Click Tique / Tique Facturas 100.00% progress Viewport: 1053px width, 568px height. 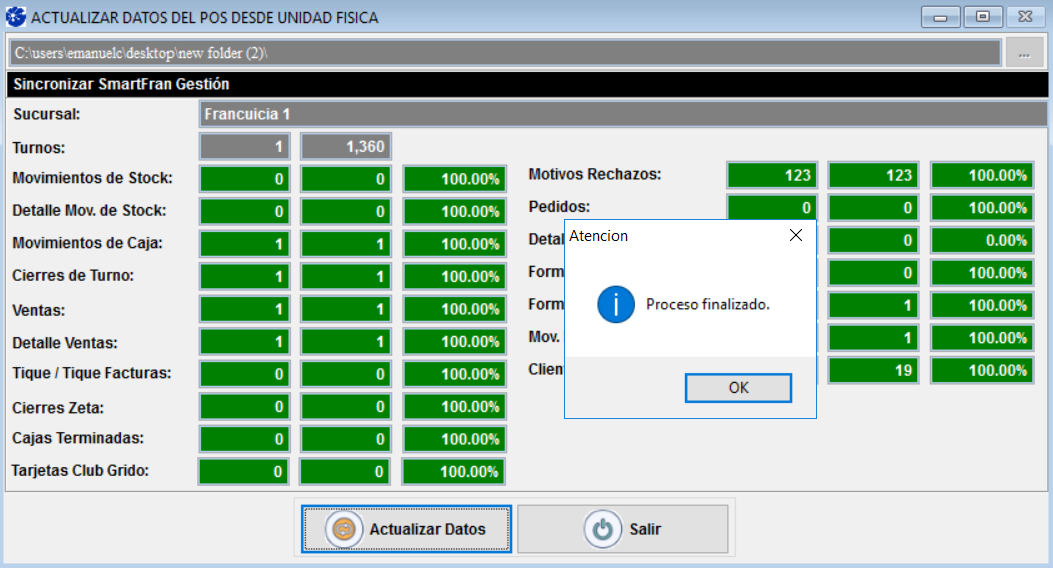click(455, 374)
